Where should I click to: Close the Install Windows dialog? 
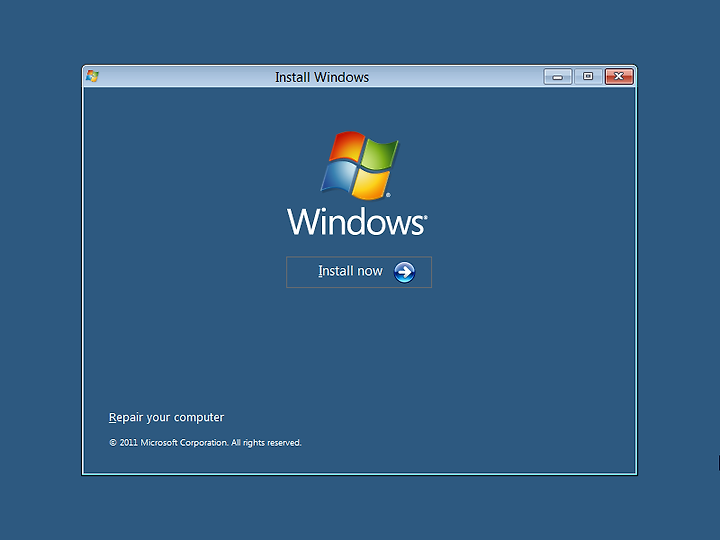coord(619,77)
